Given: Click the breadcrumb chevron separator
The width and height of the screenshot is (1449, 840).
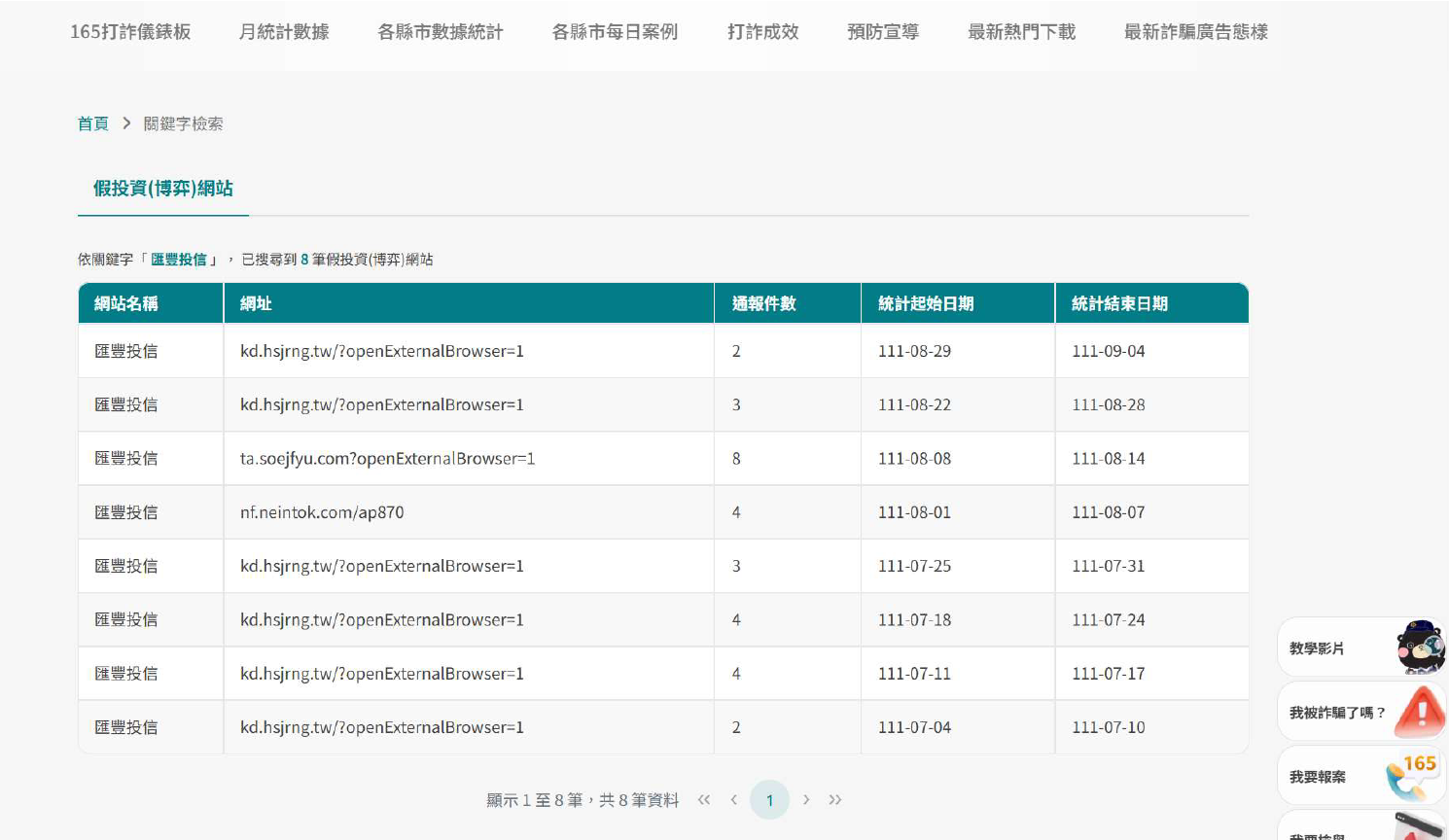Looking at the screenshot, I should pos(126,123).
